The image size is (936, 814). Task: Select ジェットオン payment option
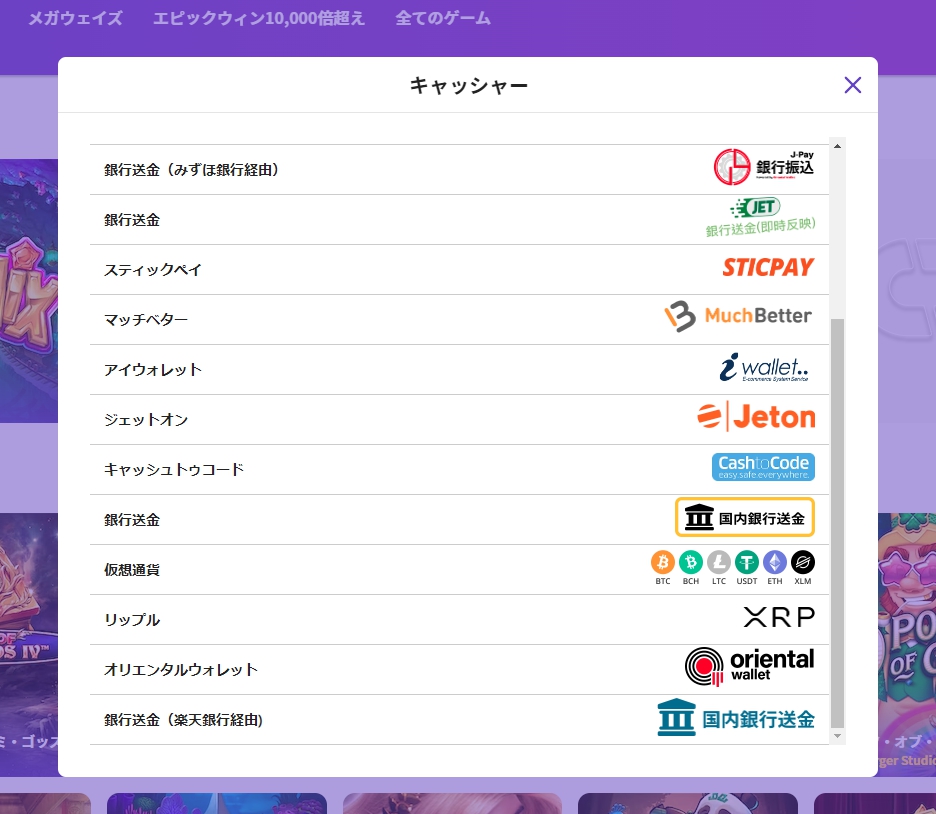(x=459, y=420)
